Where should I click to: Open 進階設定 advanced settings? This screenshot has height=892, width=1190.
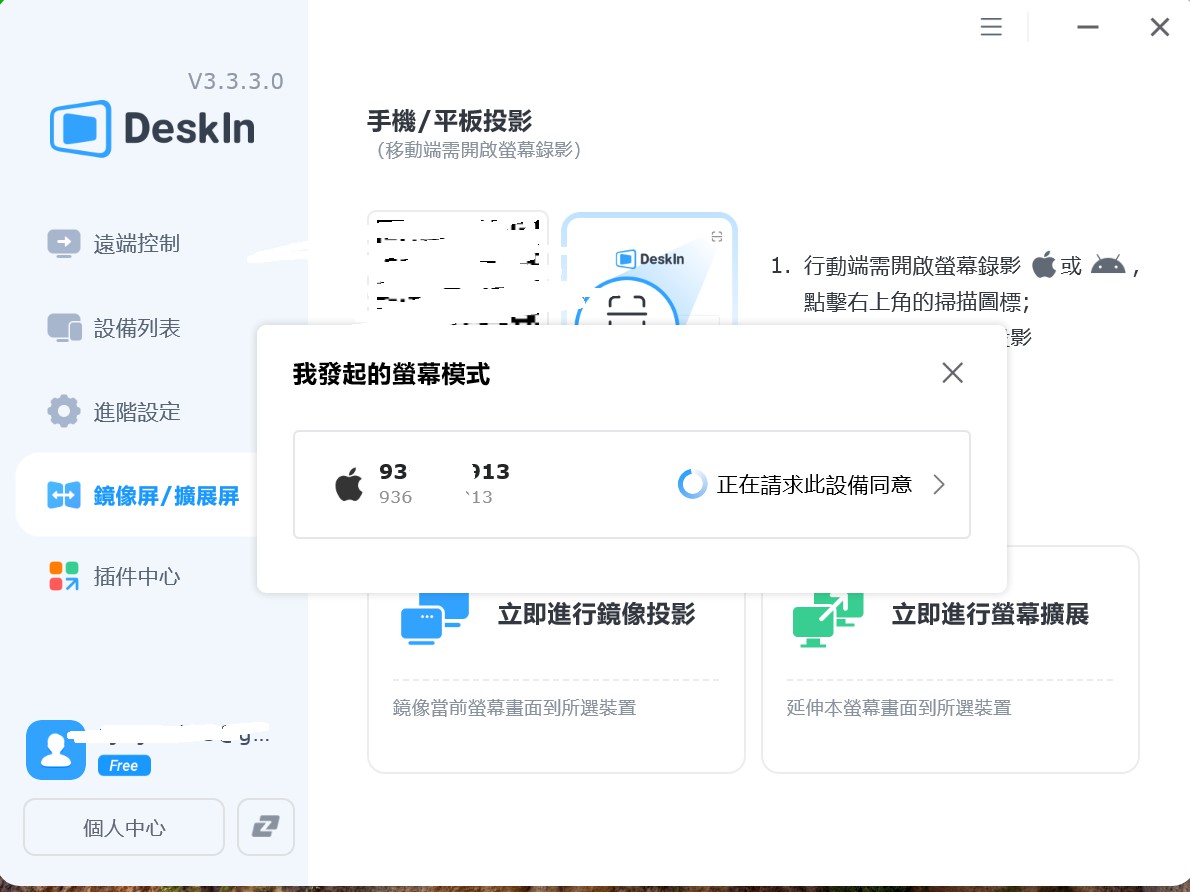137,412
